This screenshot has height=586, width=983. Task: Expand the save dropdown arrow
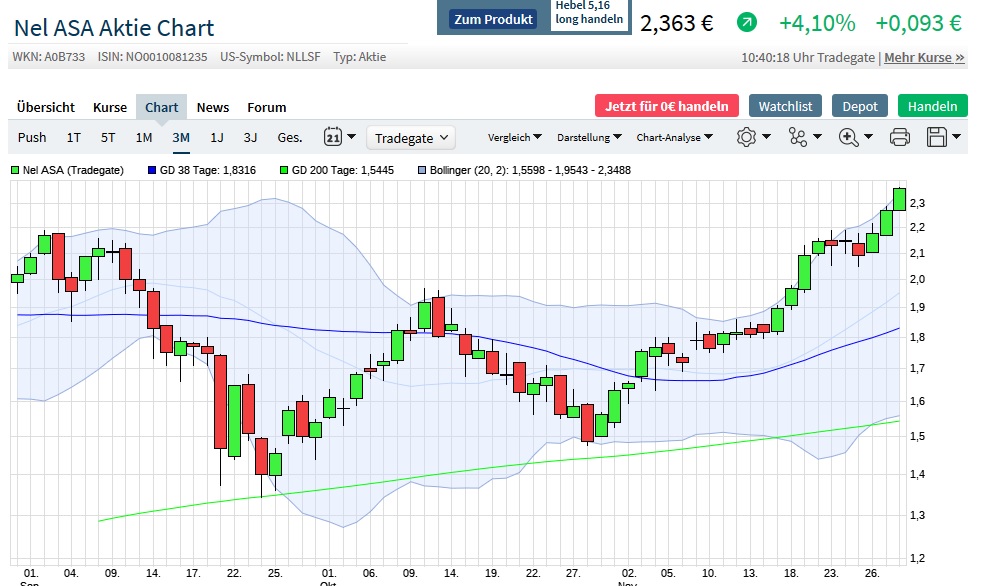(956, 136)
